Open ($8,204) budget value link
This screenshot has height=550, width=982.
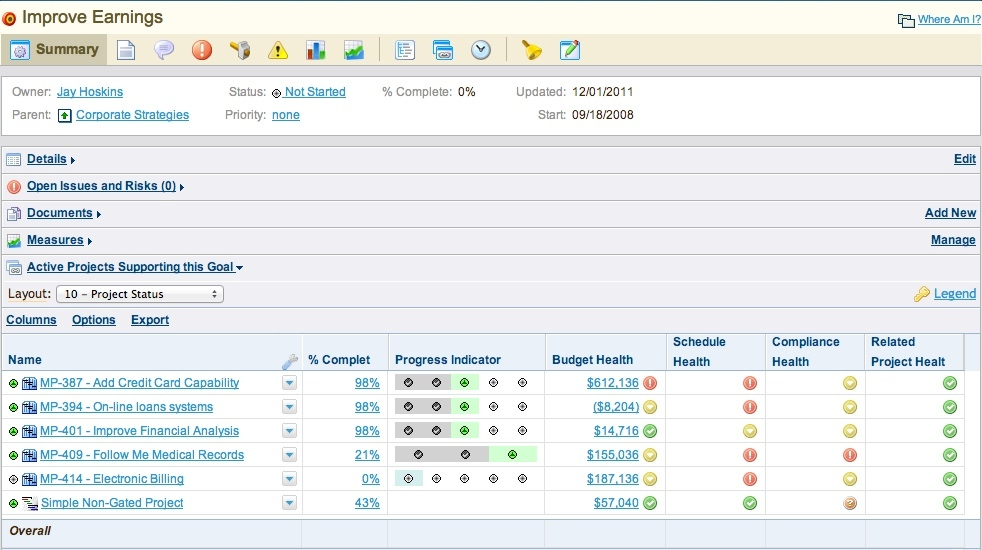tap(616, 407)
